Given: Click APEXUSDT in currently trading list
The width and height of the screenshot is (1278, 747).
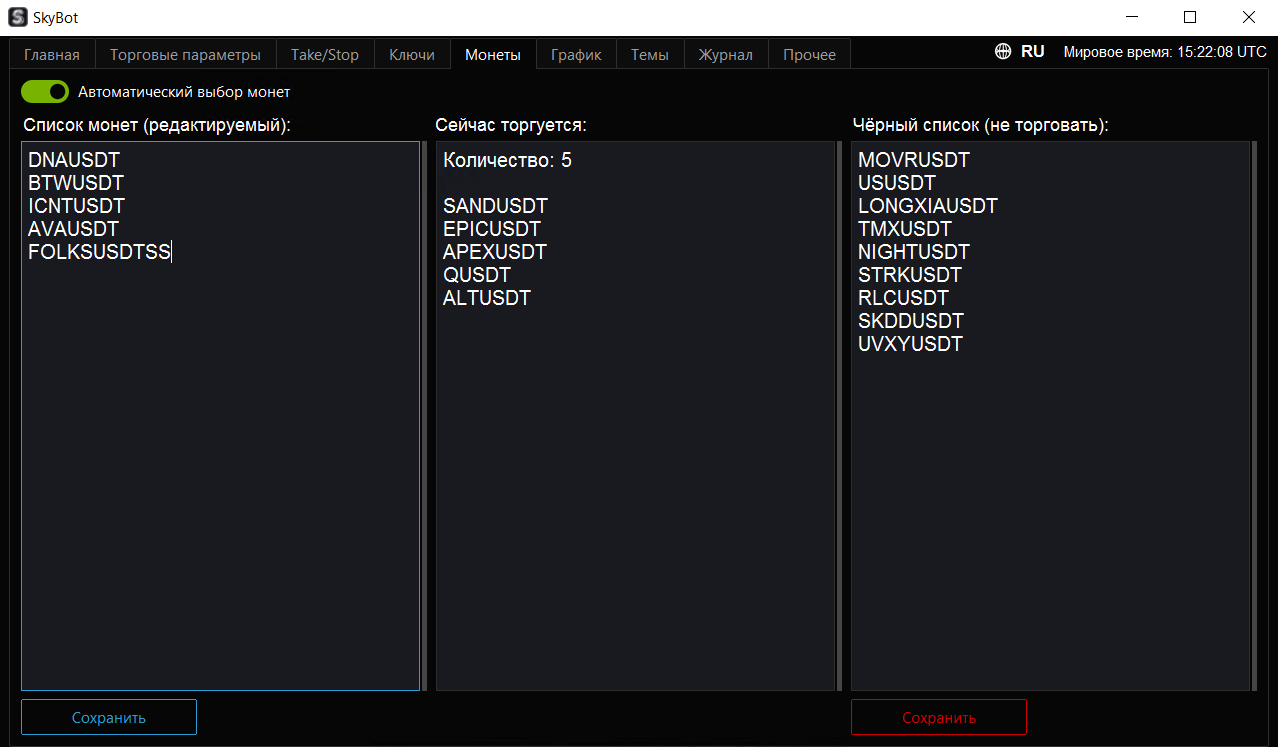Looking at the screenshot, I should (x=495, y=252).
